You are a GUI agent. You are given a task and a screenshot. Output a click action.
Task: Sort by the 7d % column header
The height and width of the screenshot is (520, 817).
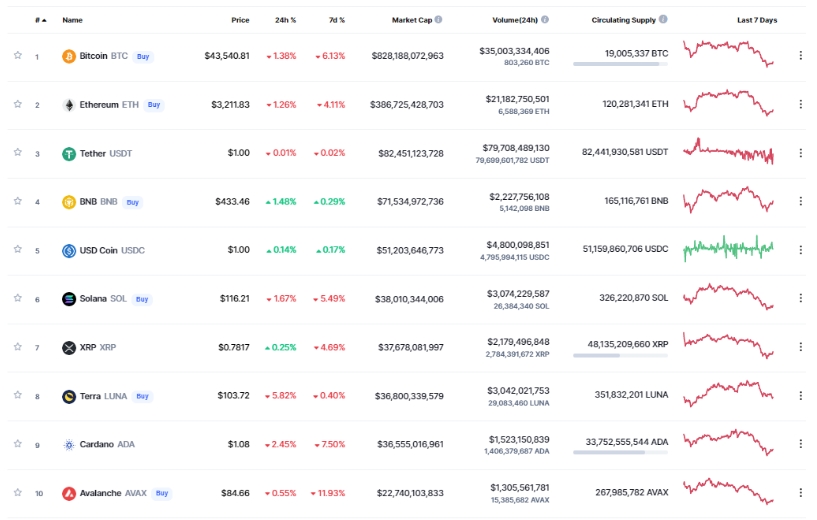[337, 20]
